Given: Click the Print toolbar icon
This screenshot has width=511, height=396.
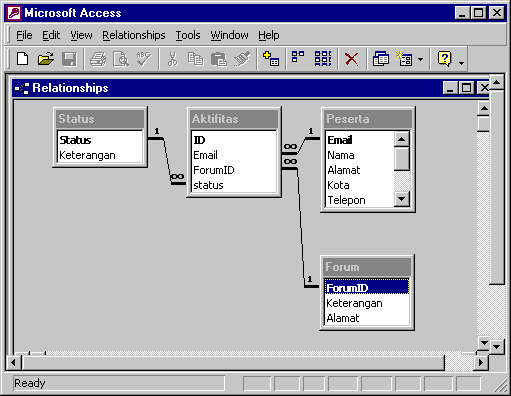Looking at the screenshot, I should point(98,59).
